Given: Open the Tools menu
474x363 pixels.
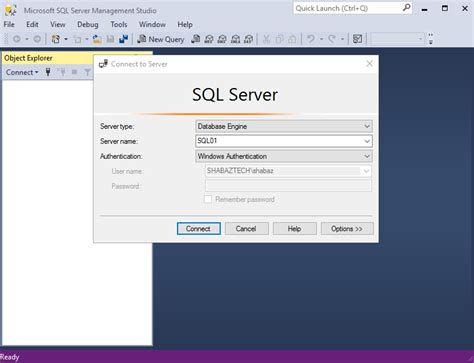Looking at the screenshot, I should coord(119,25).
